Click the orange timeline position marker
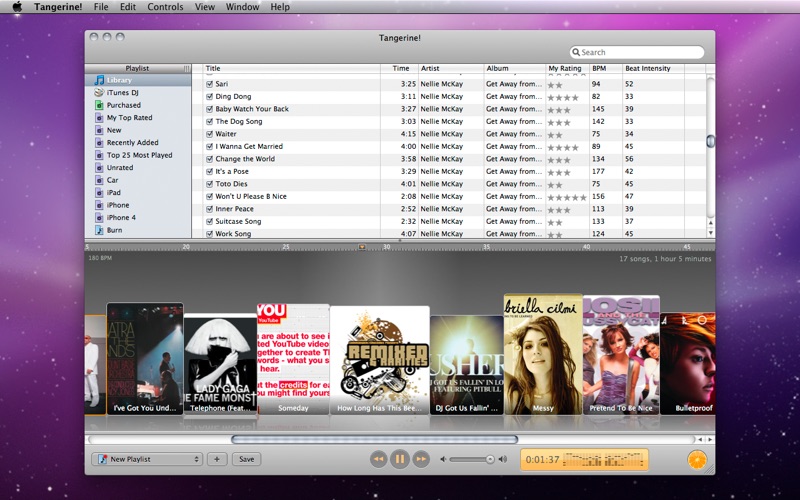 pyautogui.click(x=362, y=247)
